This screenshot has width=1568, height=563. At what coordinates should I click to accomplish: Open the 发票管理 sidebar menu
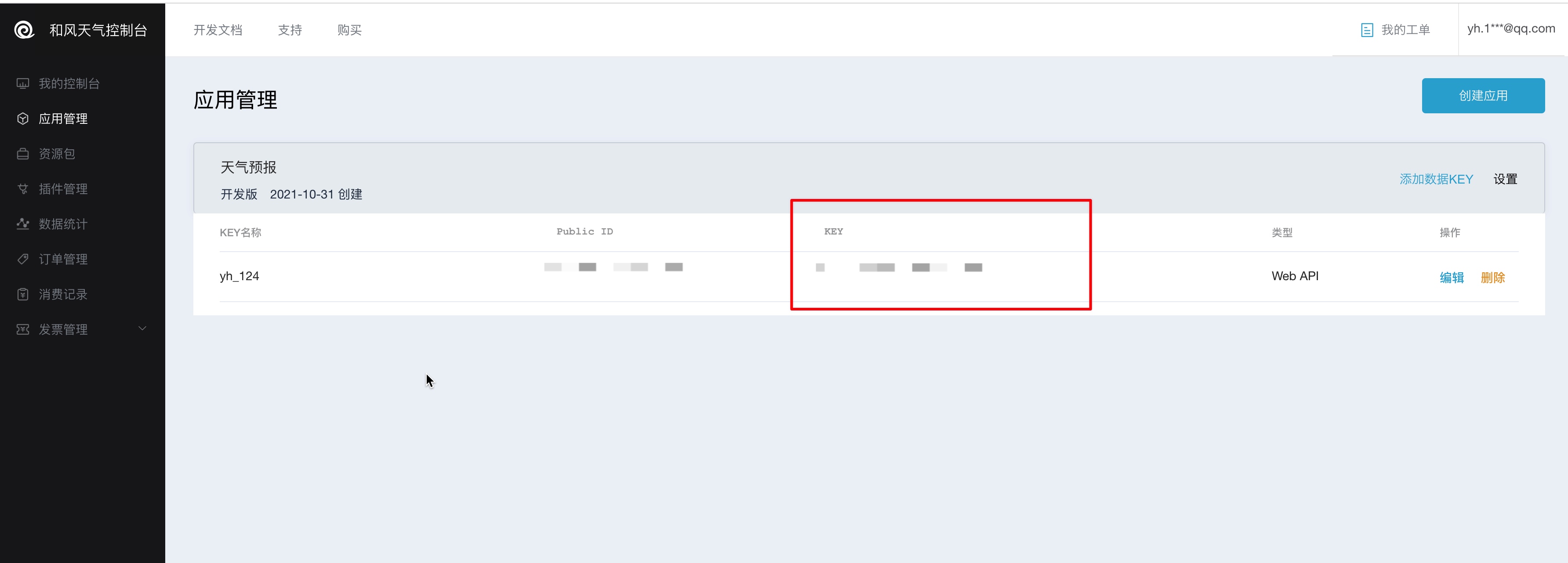point(63,329)
